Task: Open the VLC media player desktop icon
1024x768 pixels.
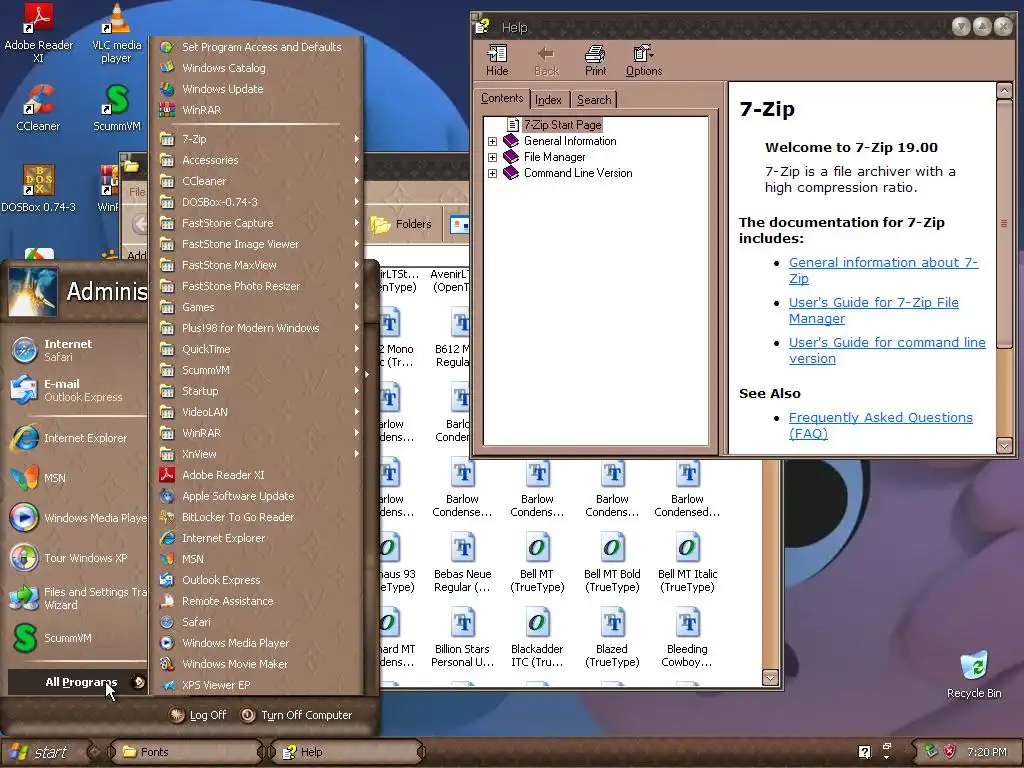Action: coord(116,33)
